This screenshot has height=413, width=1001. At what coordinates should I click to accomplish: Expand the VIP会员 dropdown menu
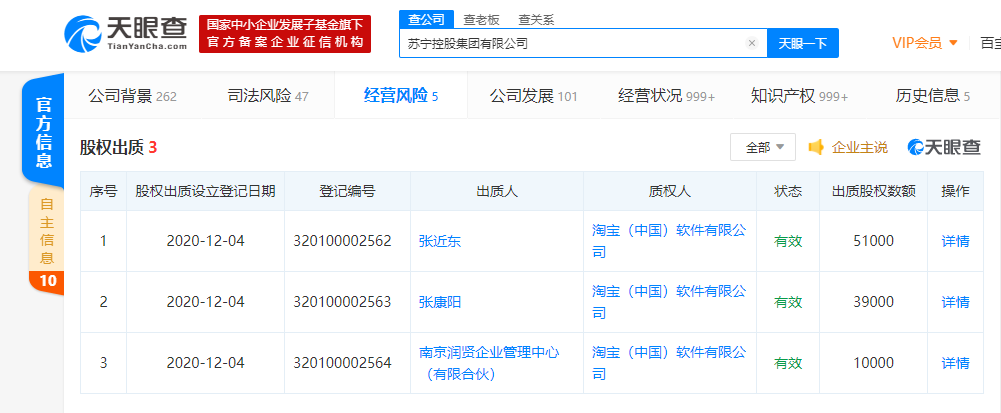[x=925, y=43]
